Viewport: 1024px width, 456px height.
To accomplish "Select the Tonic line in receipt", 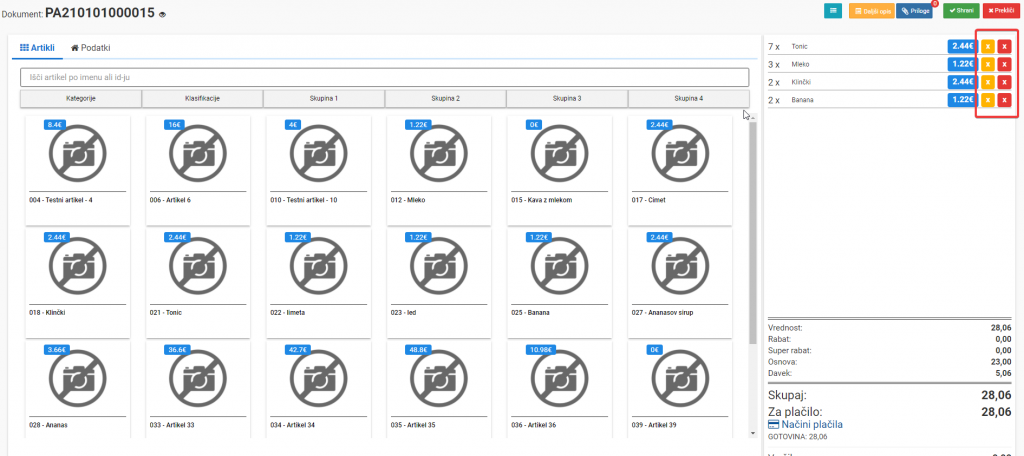I will click(x=891, y=46).
